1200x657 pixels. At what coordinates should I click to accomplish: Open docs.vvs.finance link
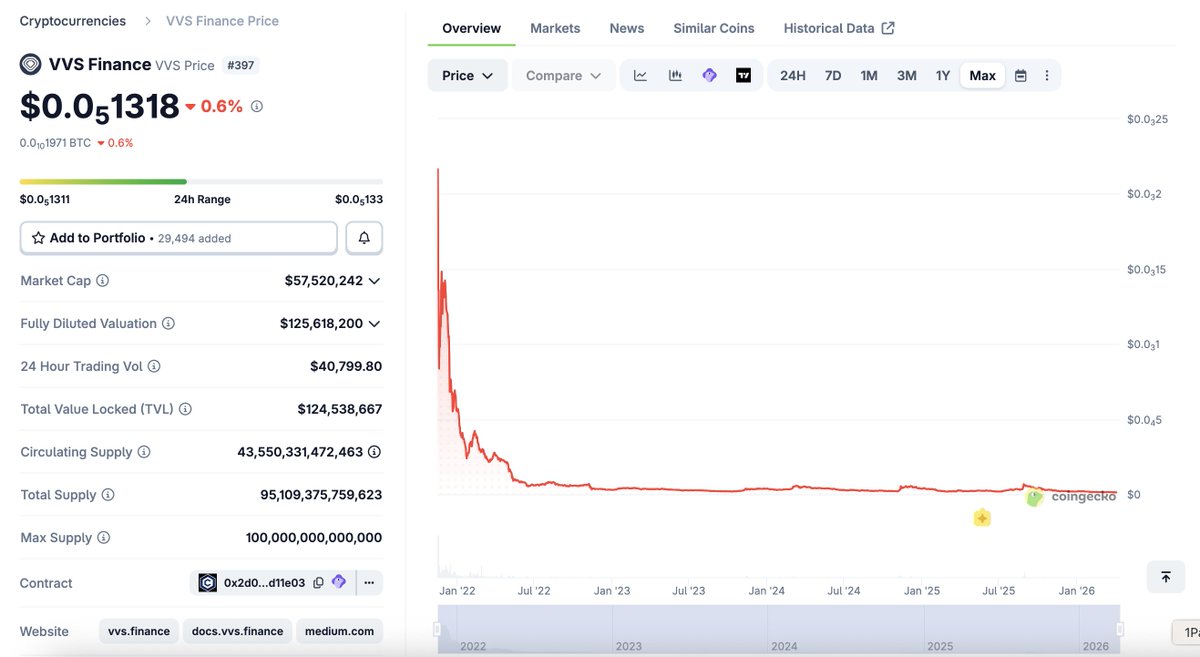click(x=238, y=631)
